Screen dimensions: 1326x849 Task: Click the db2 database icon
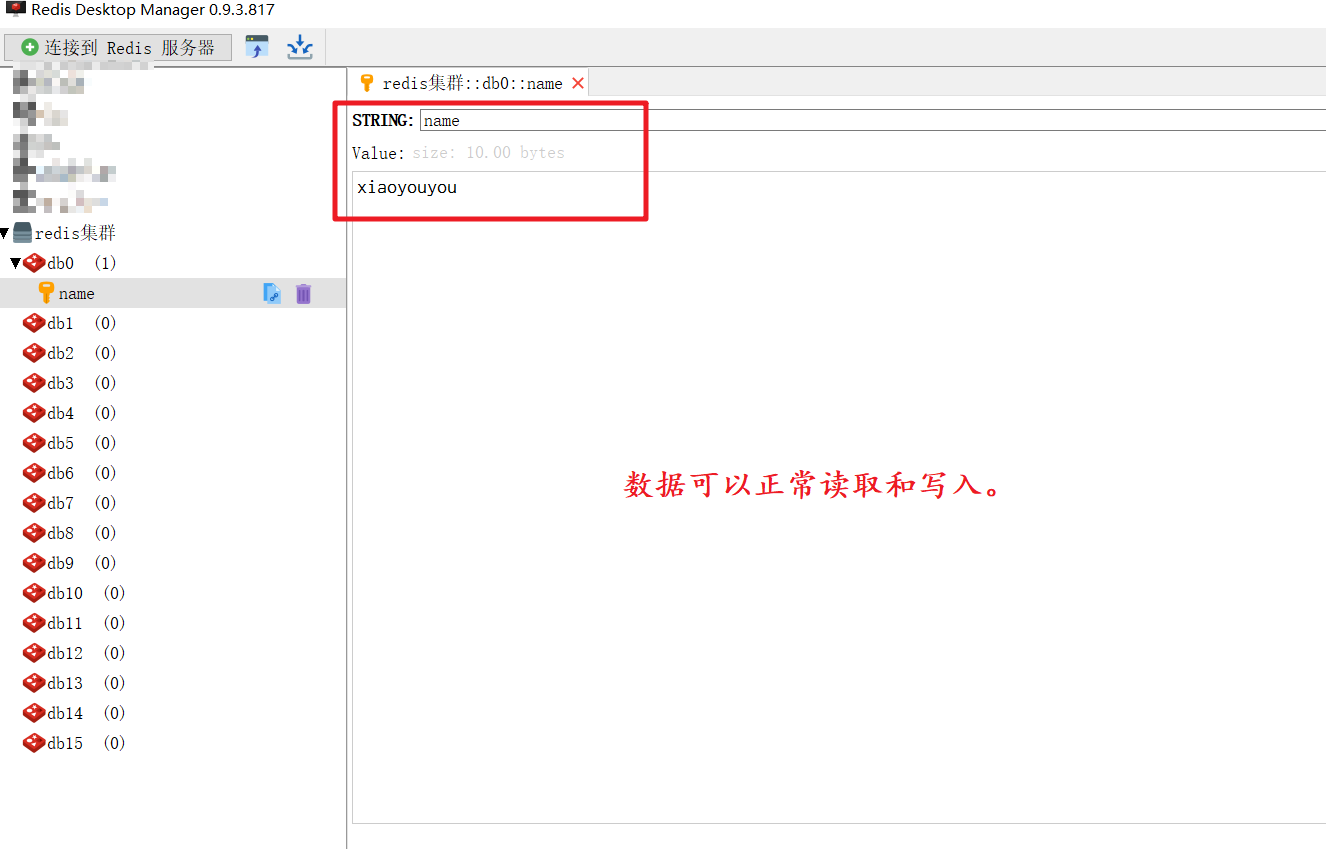34,353
